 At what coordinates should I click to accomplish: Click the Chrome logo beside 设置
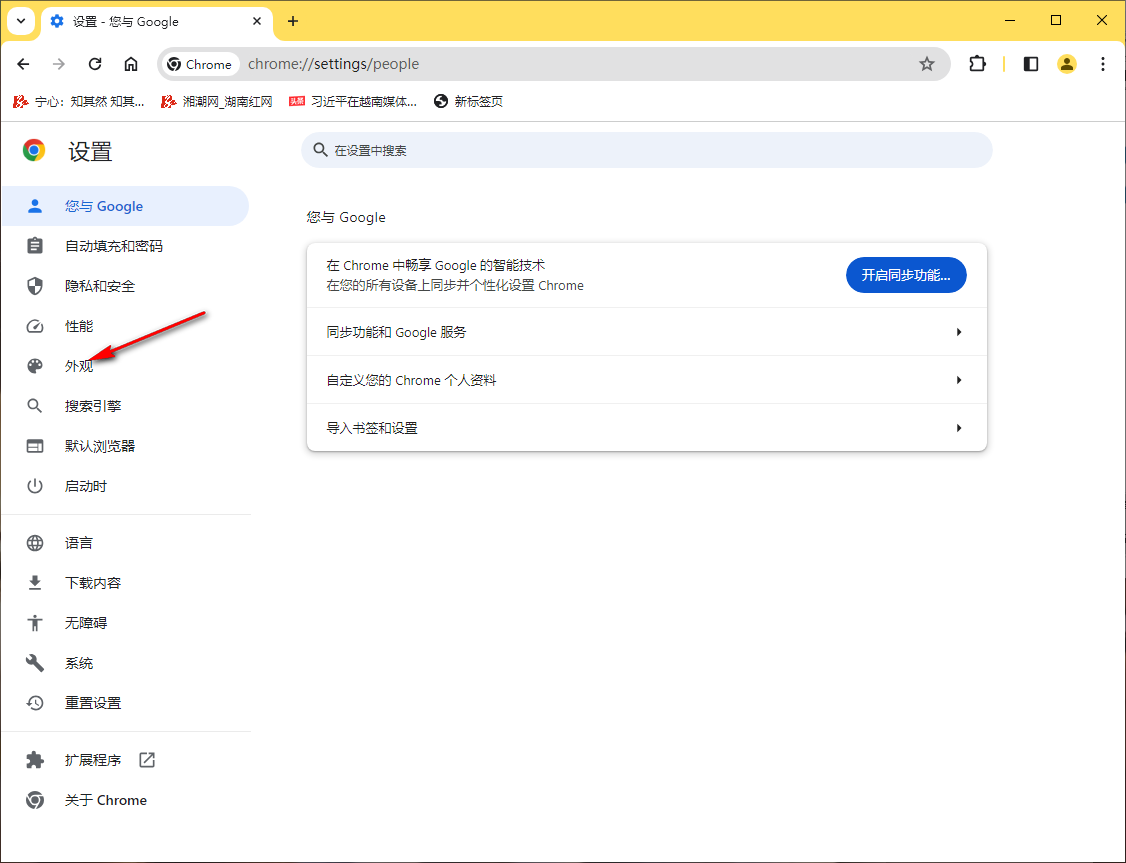tap(34, 150)
